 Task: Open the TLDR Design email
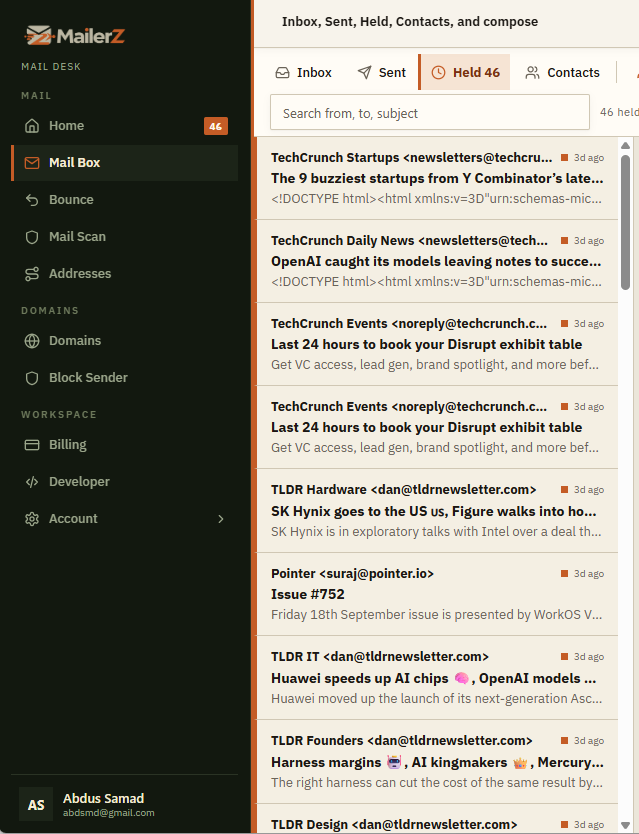437,819
